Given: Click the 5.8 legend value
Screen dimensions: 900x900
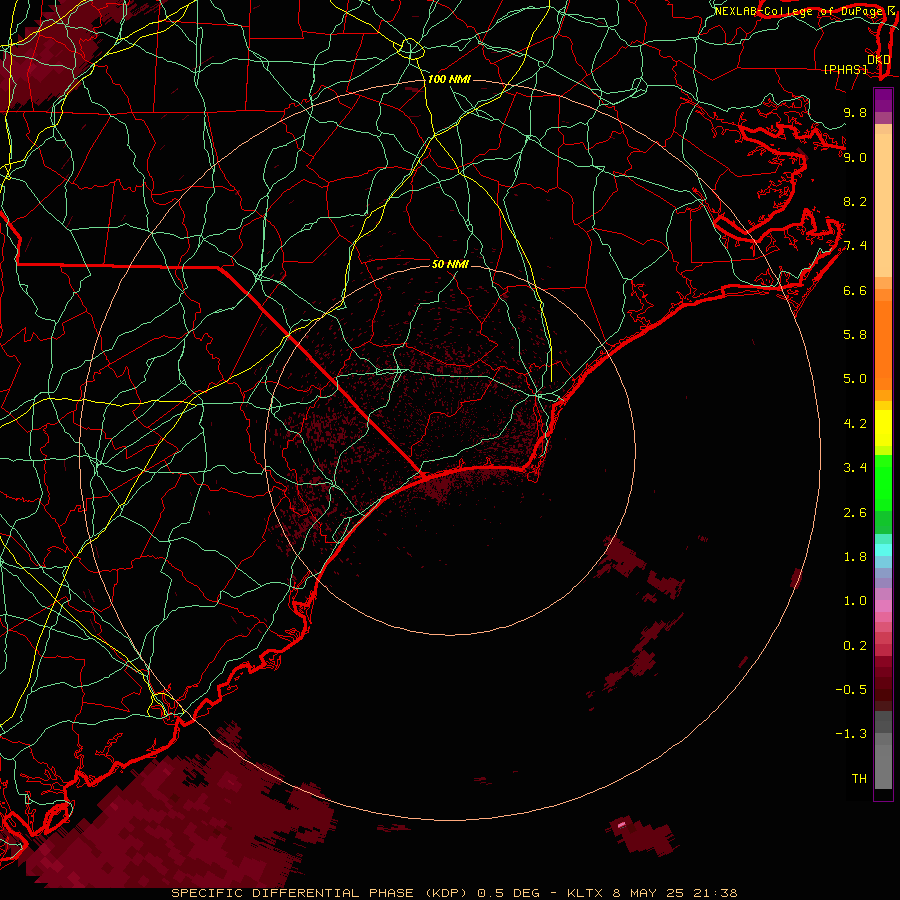Looking at the screenshot, I should pos(855,335).
